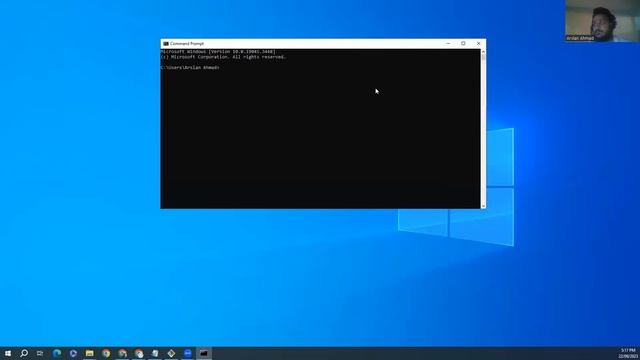Switch to the Zoom app on taskbar
Viewport: 640px width, 360px height.
click(187, 353)
